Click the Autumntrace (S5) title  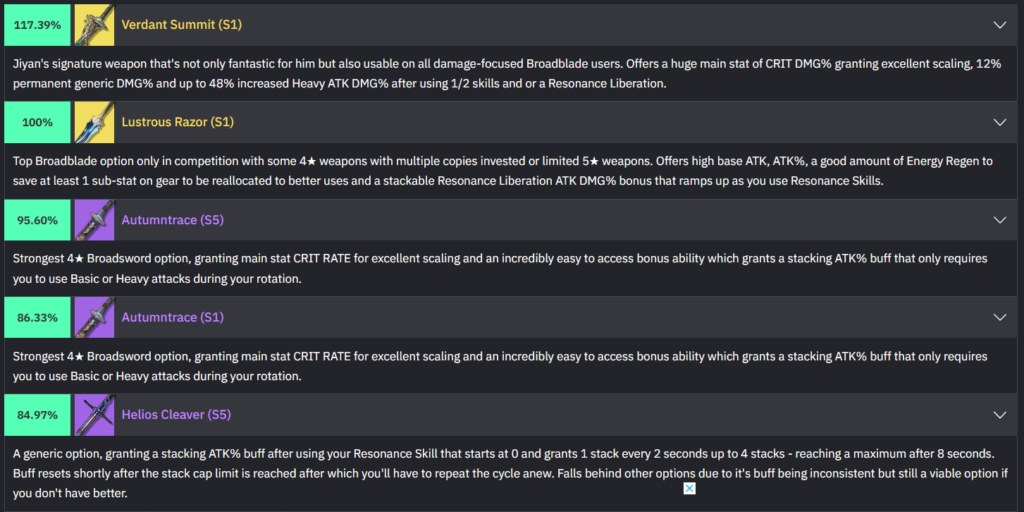tap(172, 219)
